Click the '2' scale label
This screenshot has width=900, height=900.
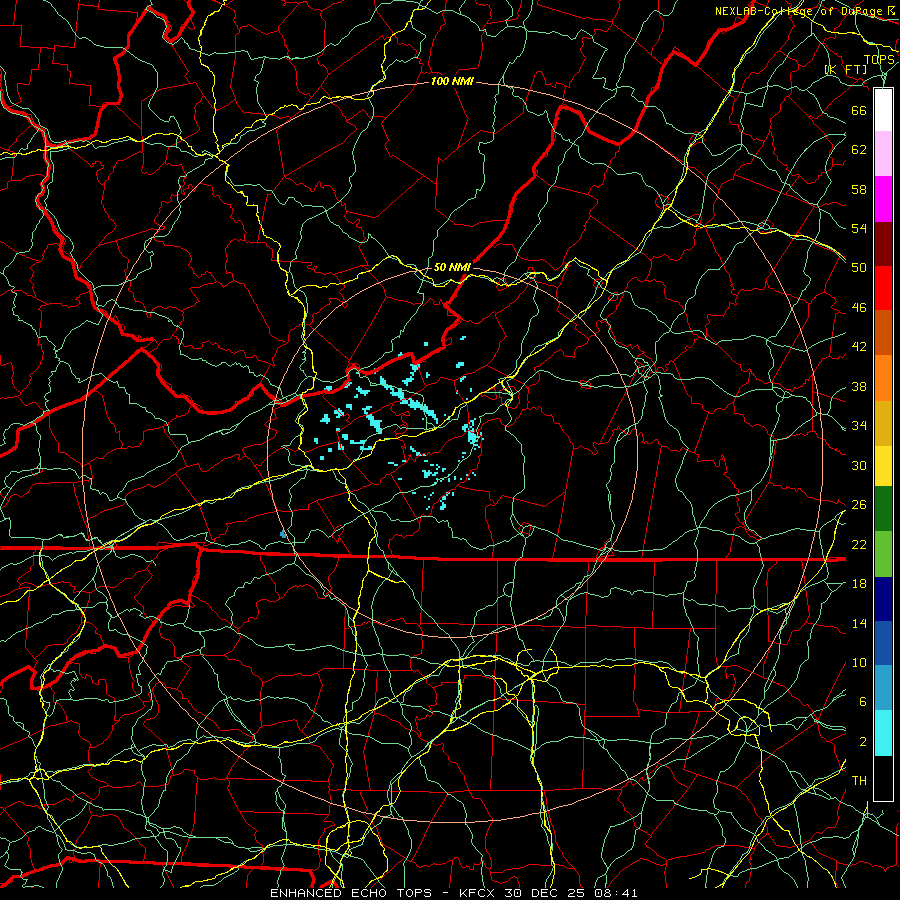863,741
